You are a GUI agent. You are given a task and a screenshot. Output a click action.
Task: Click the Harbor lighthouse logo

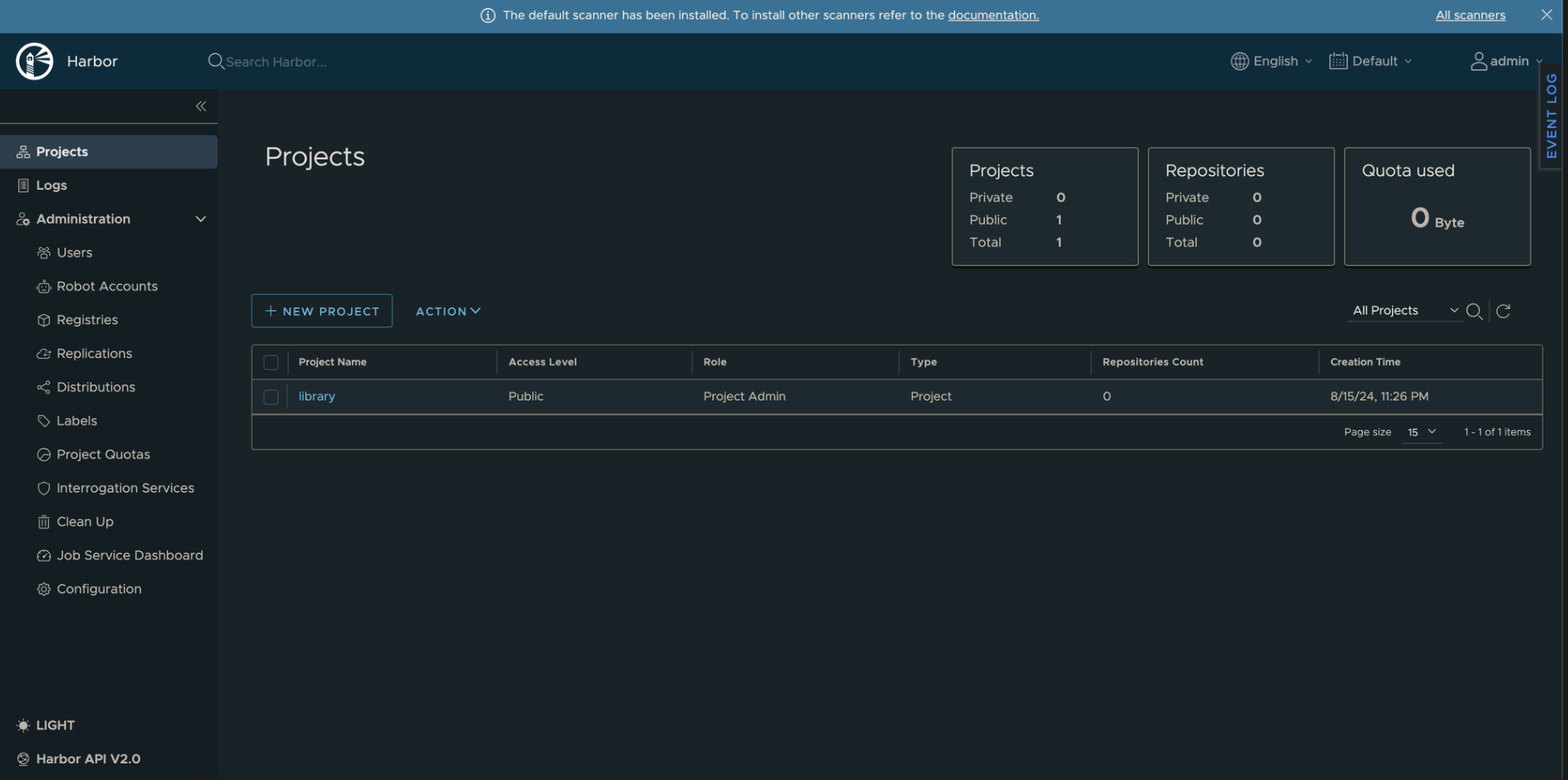[x=35, y=61]
